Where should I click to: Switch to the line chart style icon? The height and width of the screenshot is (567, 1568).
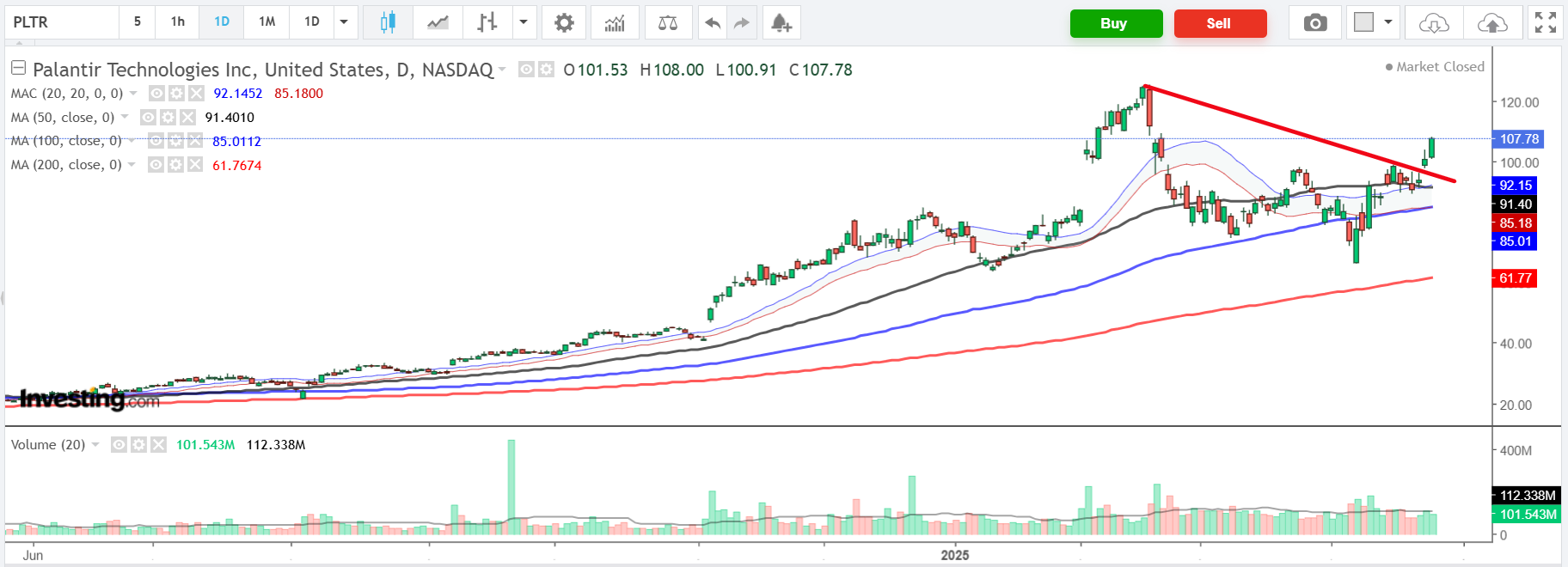coord(438,22)
